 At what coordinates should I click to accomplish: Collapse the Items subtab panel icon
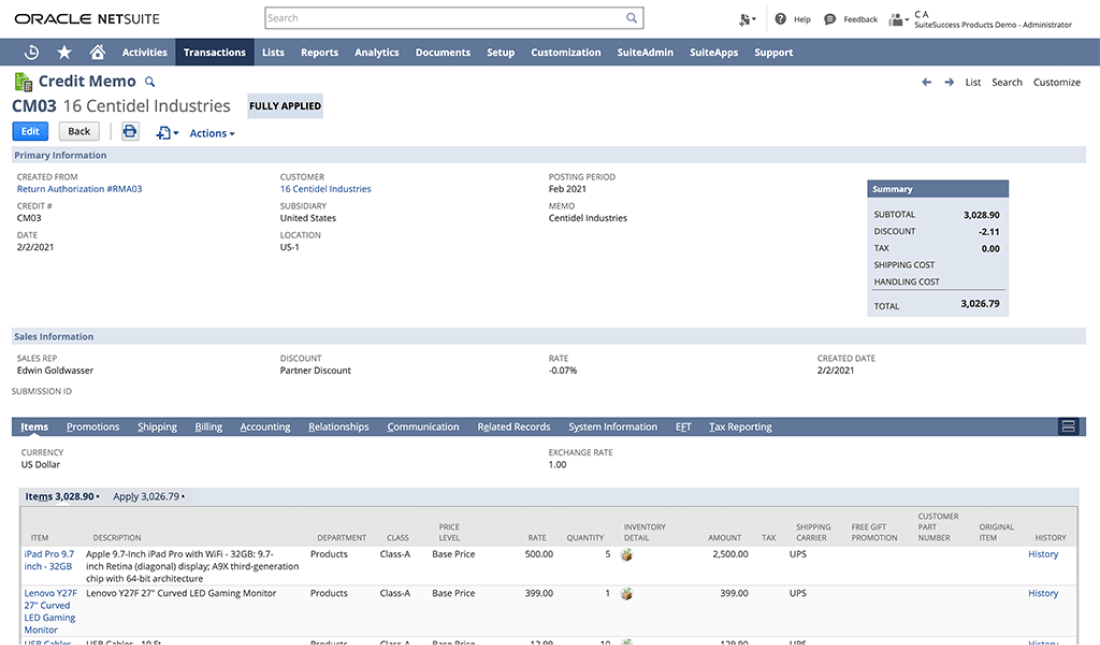(1068, 426)
